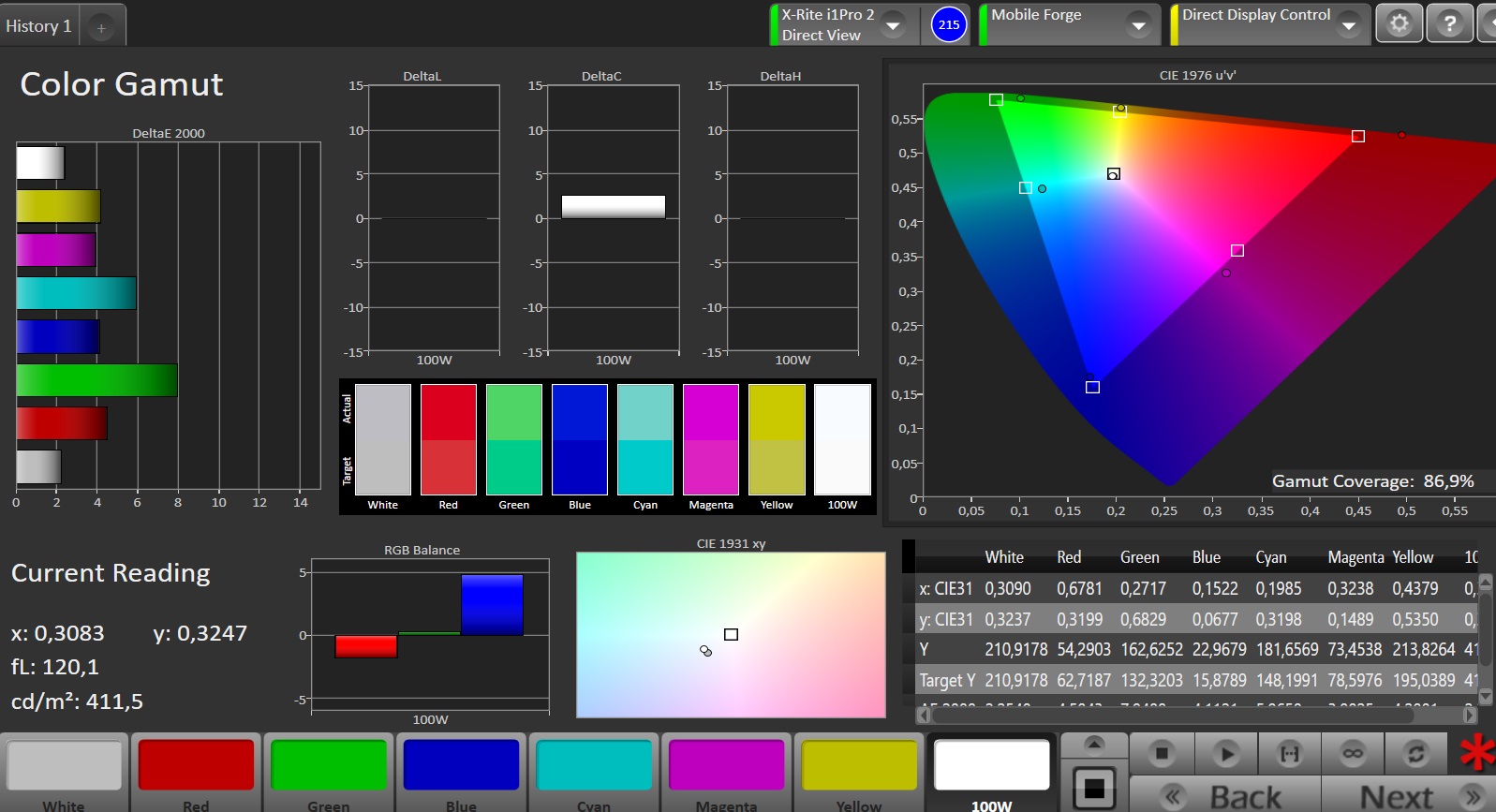Image resolution: width=1496 pixels, height=812 pixels.
Task: Click the fL: 120,1 reading
Action: point(55,667)
